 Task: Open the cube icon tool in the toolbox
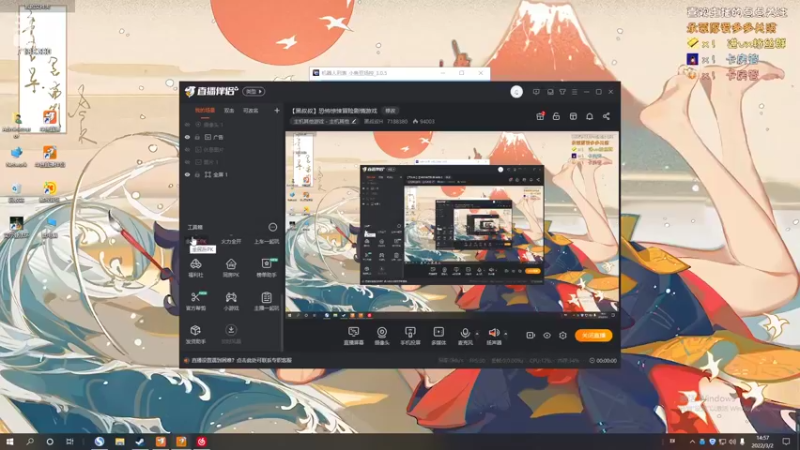coord(195,334)
